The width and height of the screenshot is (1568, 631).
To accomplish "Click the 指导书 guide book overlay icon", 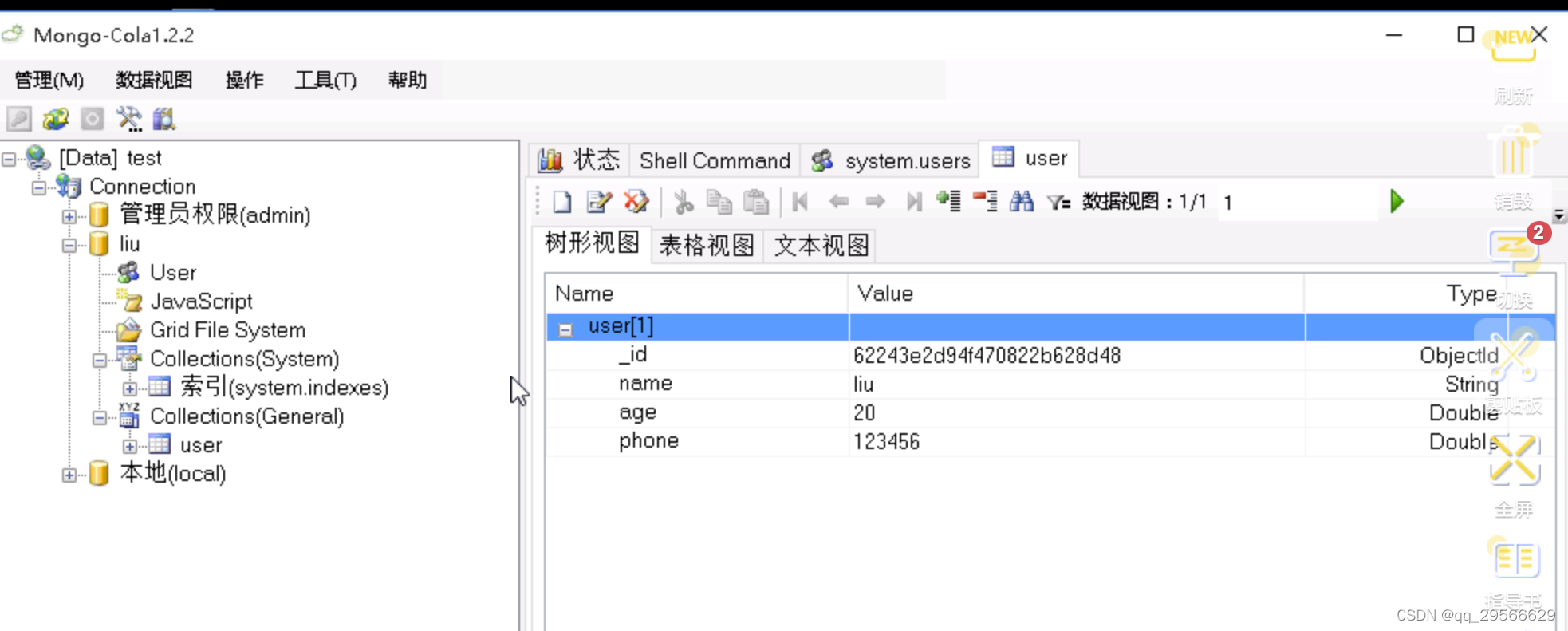I will pos(1515,558).
